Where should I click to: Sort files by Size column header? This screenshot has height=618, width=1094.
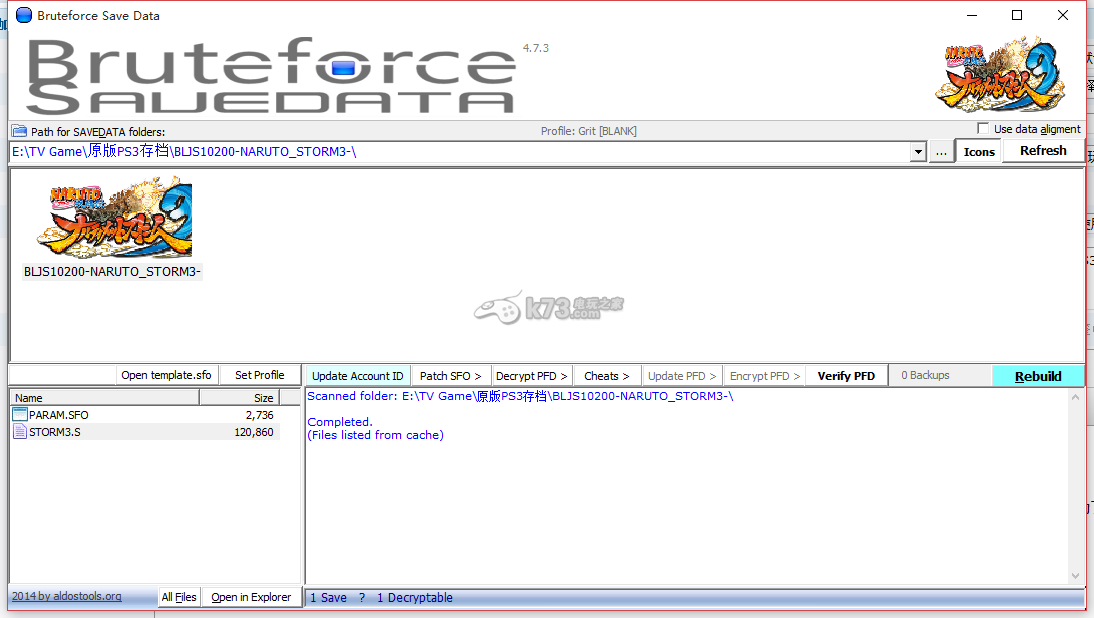(250, 398)
